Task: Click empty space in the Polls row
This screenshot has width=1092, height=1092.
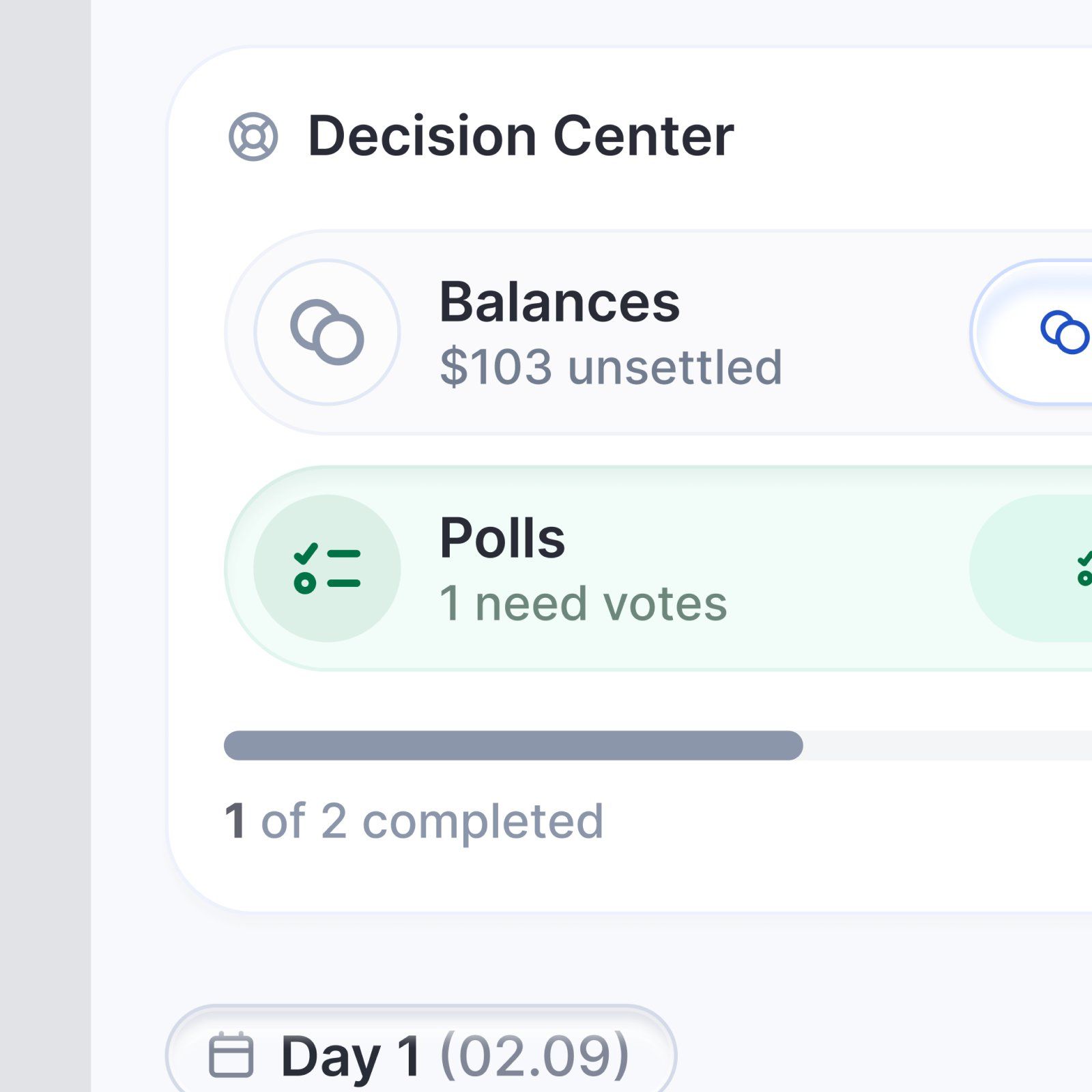Action: click(846, 569)
